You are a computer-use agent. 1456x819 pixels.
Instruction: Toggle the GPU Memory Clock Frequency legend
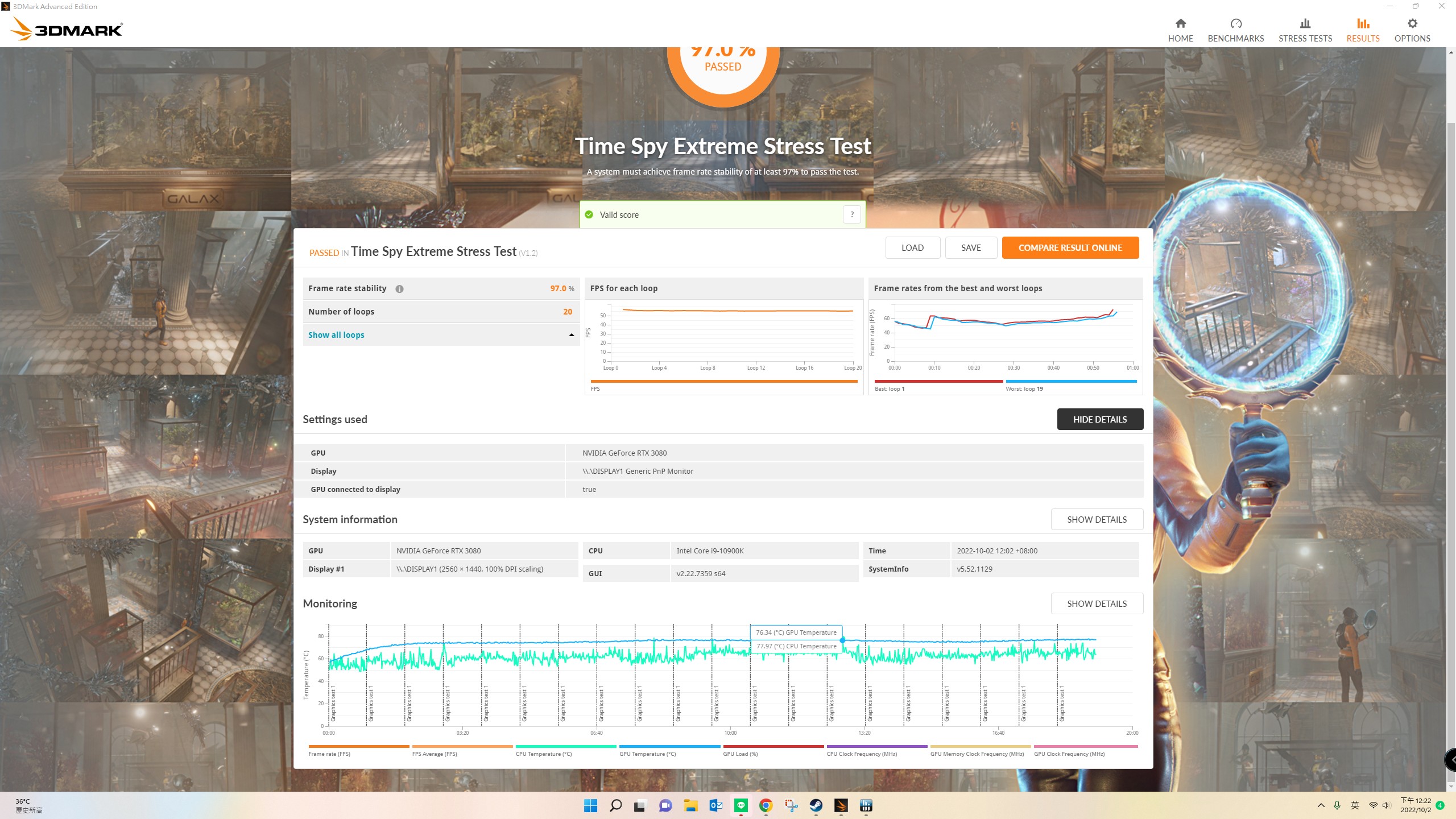tap(980, 751)
